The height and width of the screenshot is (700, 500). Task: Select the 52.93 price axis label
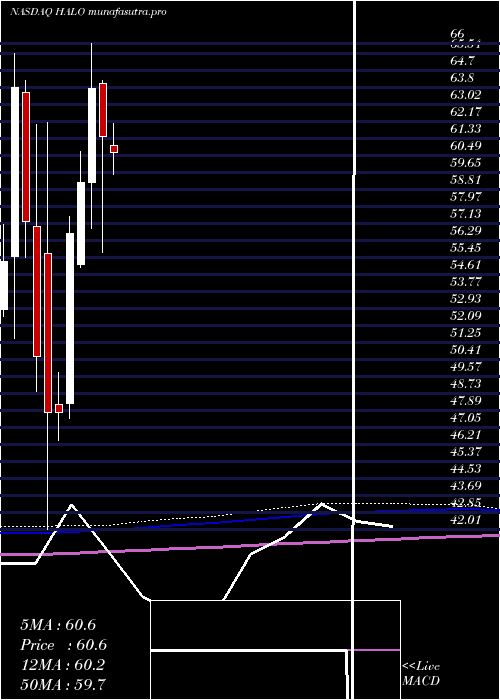point(466,298)
